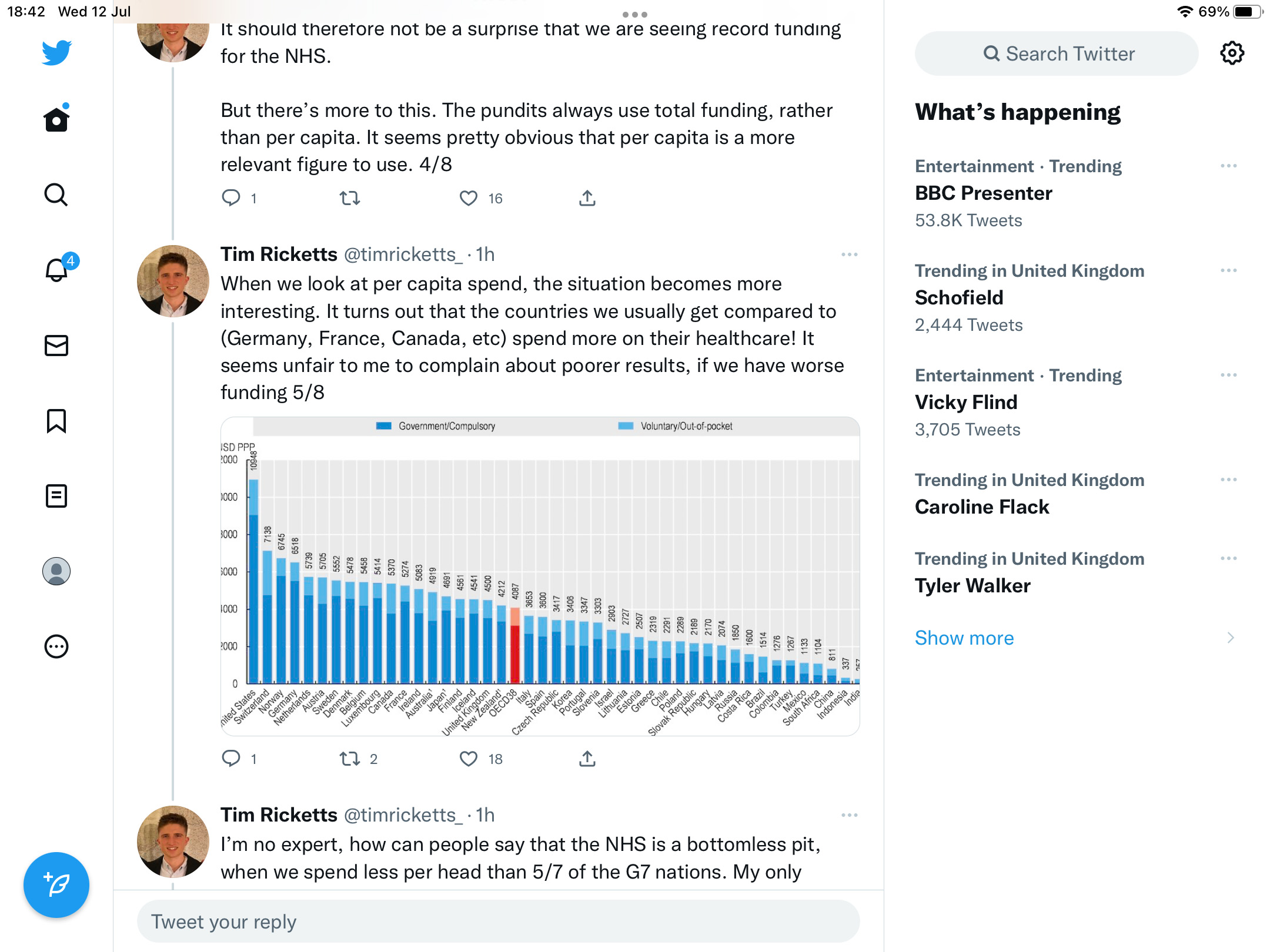Click the Tweet your reply field
1270x952 pixels.
click(x=498, y=921)
